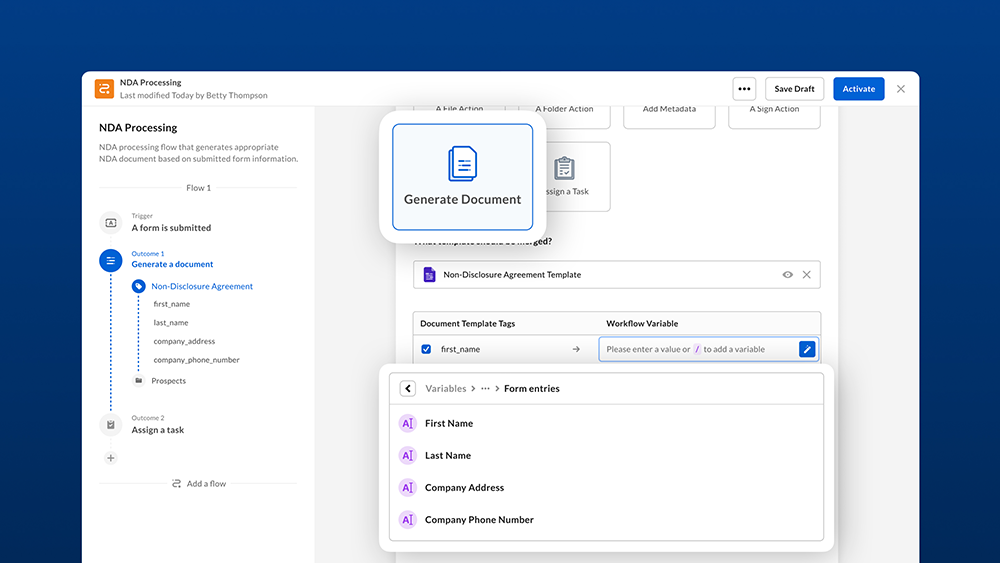Close the NDA Processing workflow editor

pos(901,89)
